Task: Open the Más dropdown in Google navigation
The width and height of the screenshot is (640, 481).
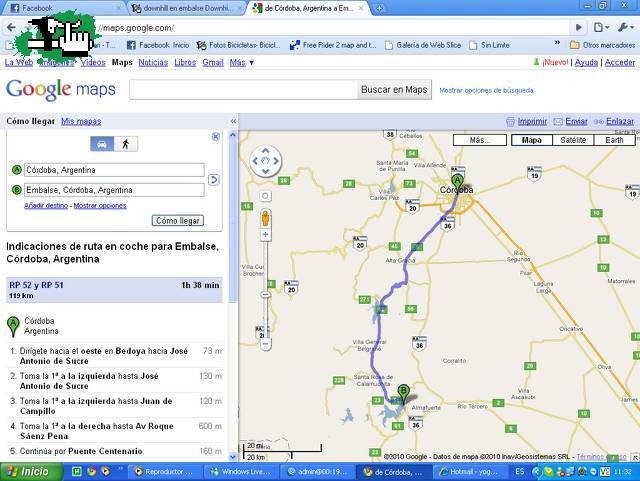Action: click(242, 62)
